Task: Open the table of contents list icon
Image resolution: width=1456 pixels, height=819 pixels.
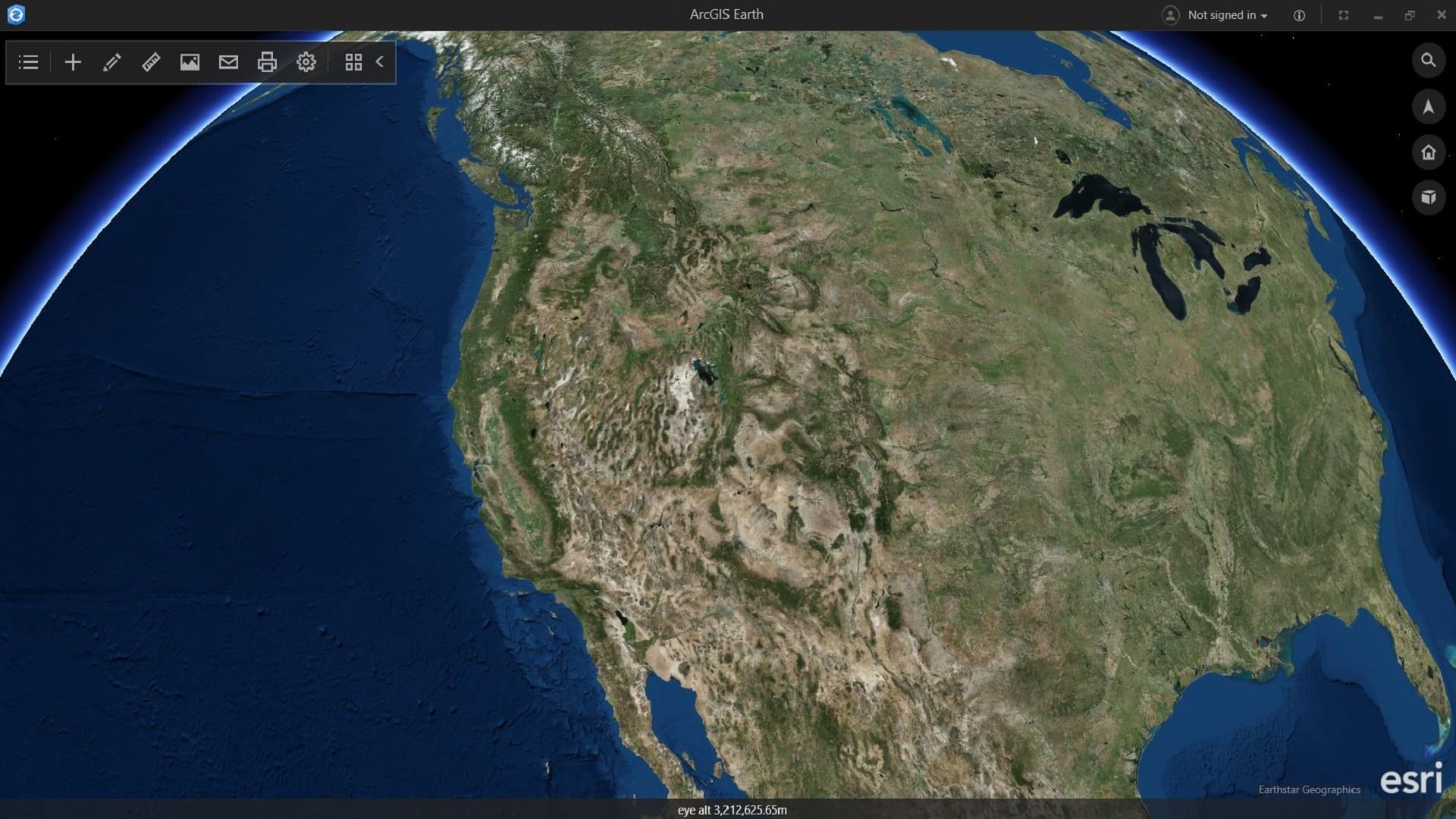Action: 28,62
